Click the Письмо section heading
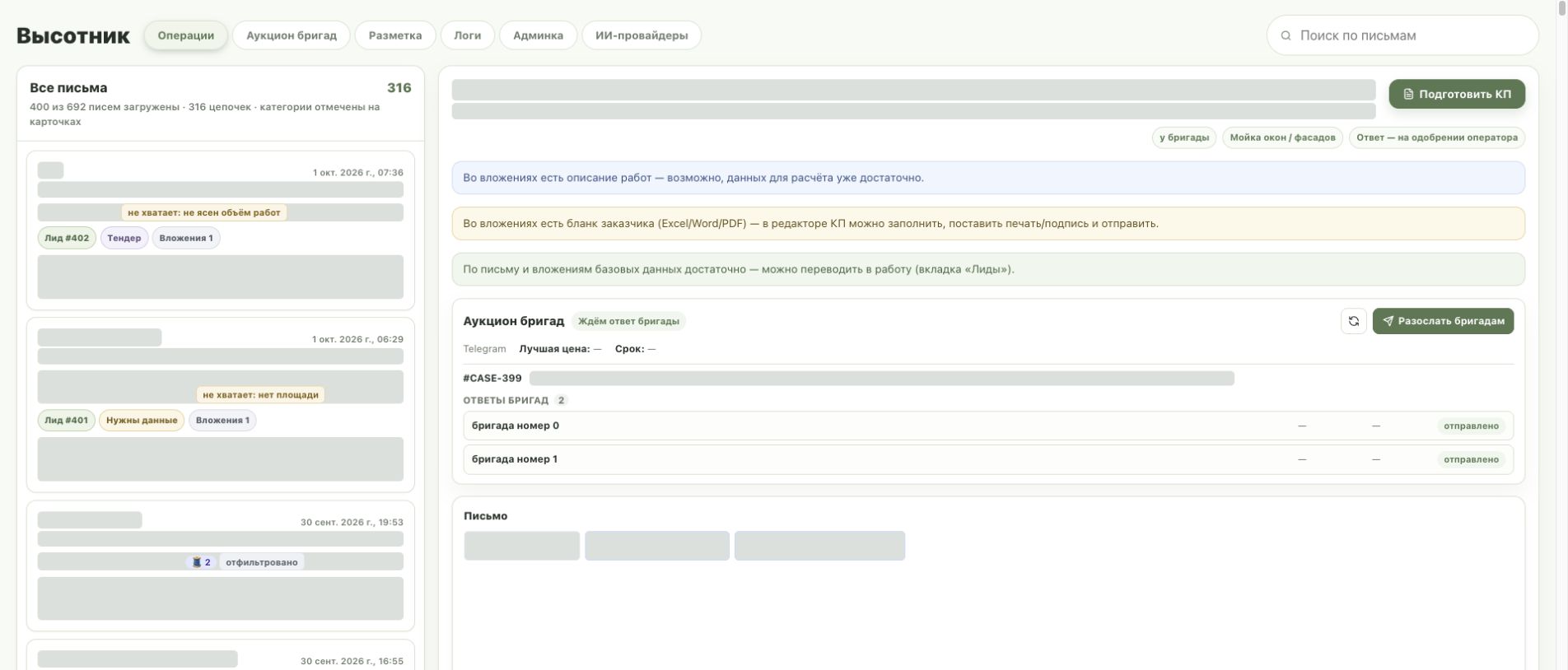This screenshot has width=1568, height=670. [x=485, y=516]
